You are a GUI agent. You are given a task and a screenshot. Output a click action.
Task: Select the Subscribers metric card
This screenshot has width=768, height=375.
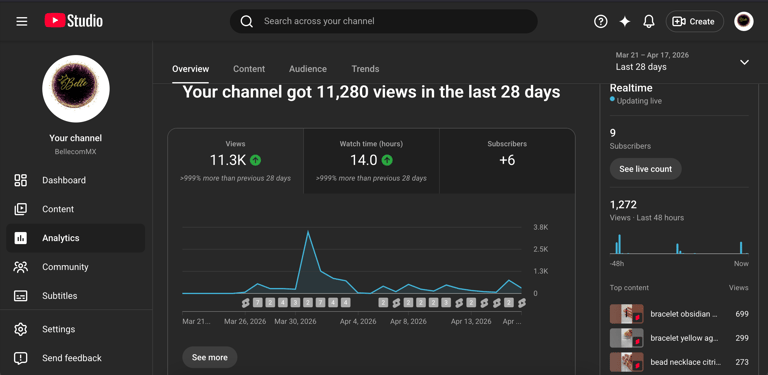click(x=507, y=161)
